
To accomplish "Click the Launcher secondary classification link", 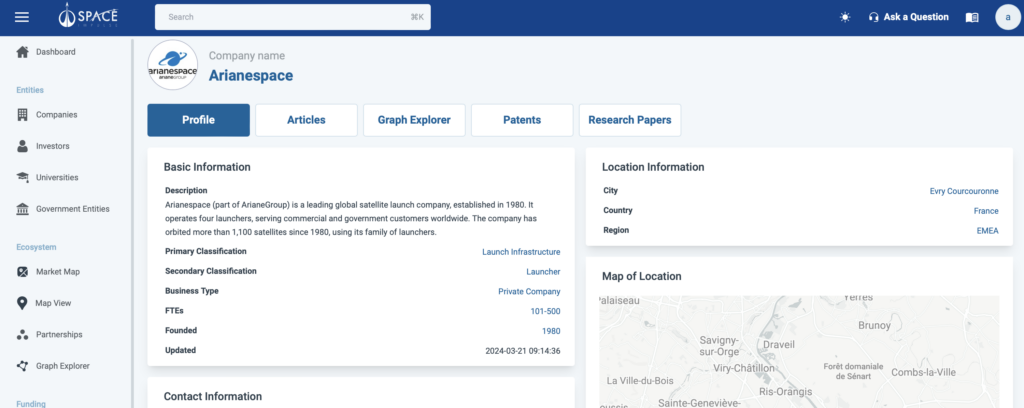I will [x=543, y=272].
